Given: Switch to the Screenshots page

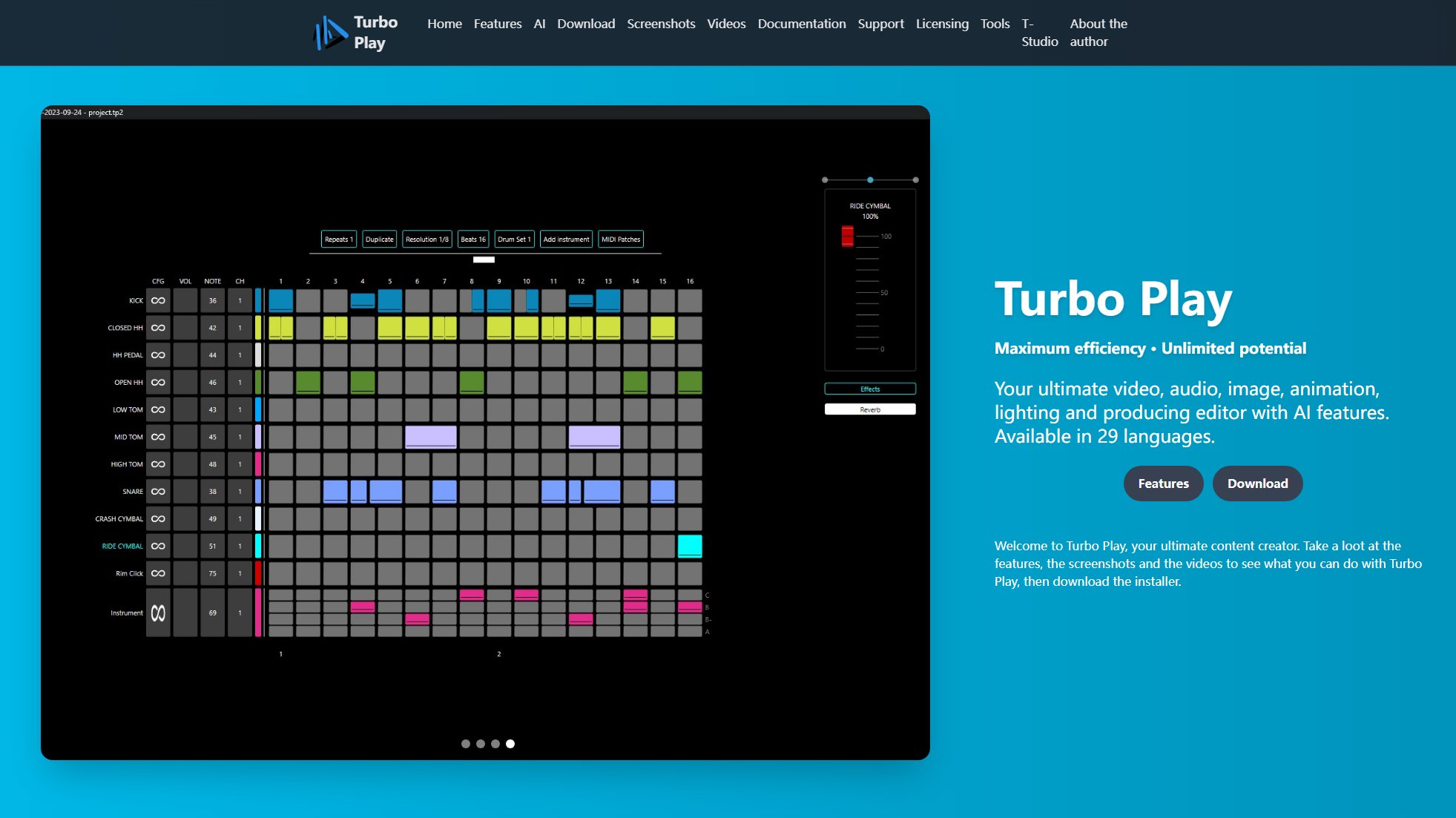Looking at the screenshot, I should click(661, 24).
